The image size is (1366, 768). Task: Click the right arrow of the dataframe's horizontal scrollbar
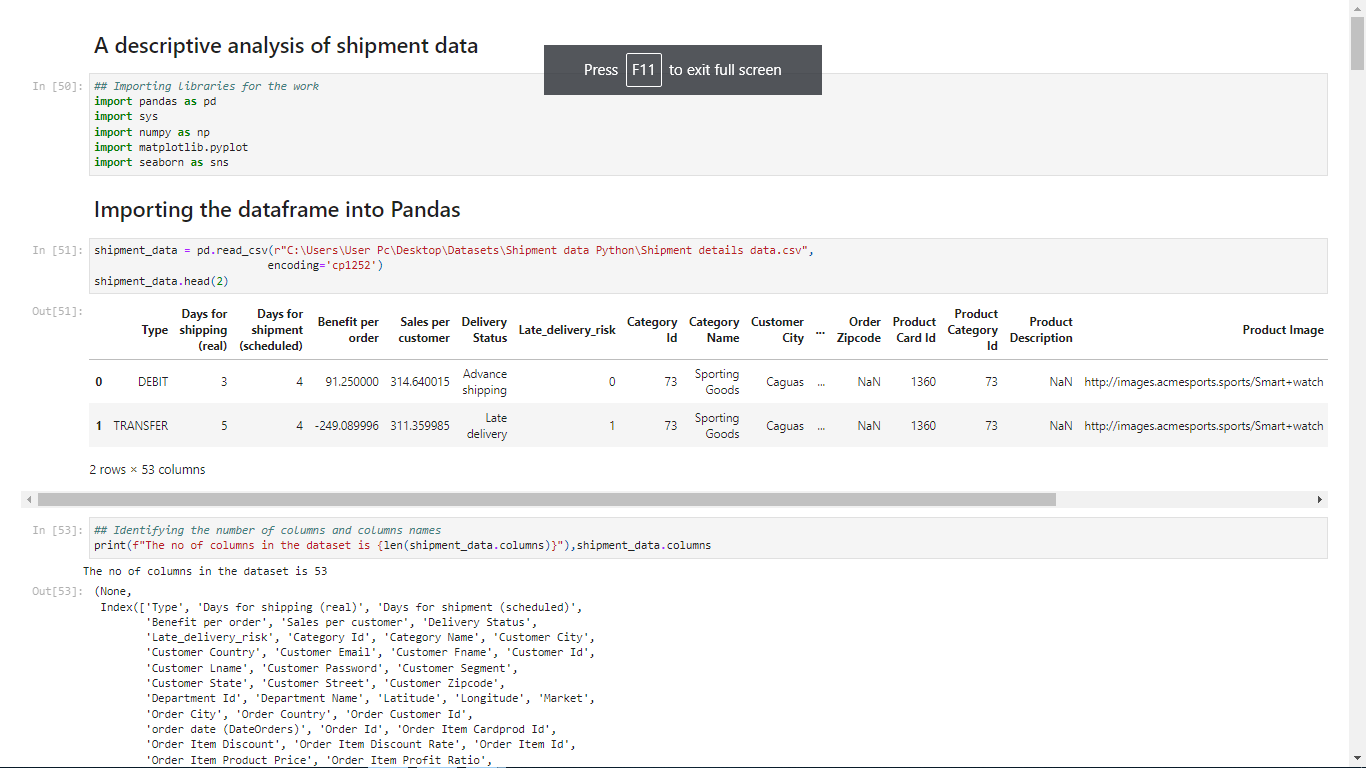pyautogui.click(x=1319, y=499)
